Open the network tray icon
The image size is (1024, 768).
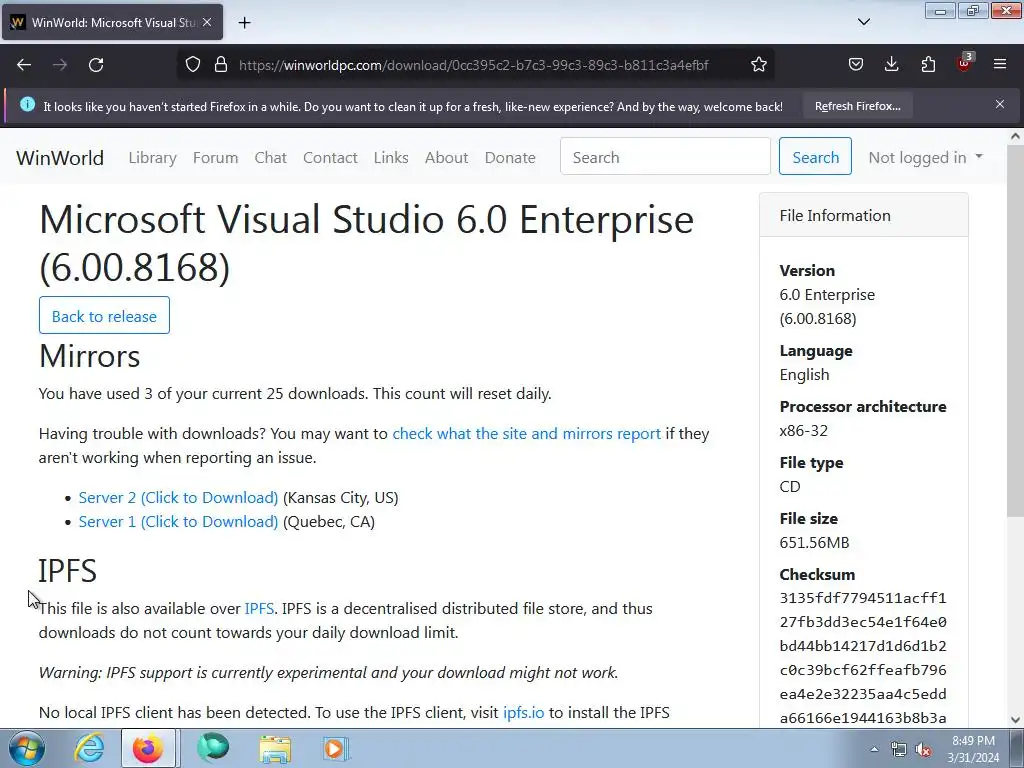tap(899, 750)
